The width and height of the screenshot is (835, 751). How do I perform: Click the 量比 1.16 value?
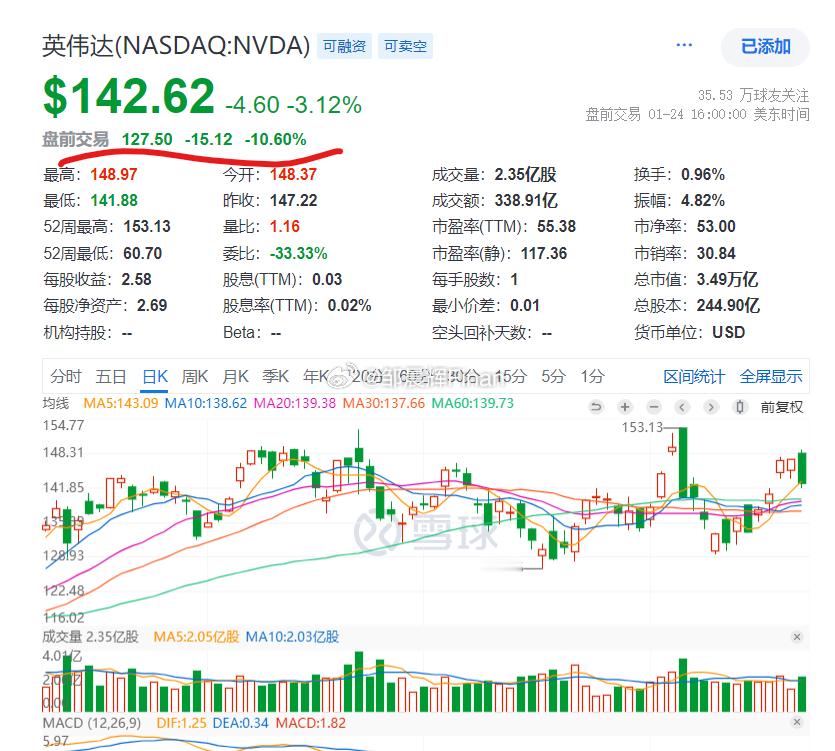285,227
